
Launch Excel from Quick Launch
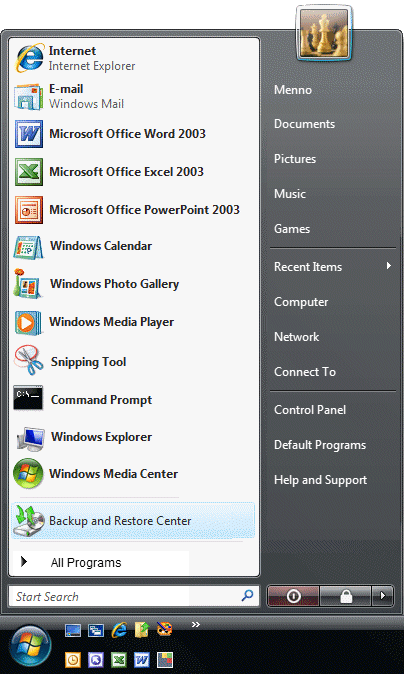[x=119, y=659]
